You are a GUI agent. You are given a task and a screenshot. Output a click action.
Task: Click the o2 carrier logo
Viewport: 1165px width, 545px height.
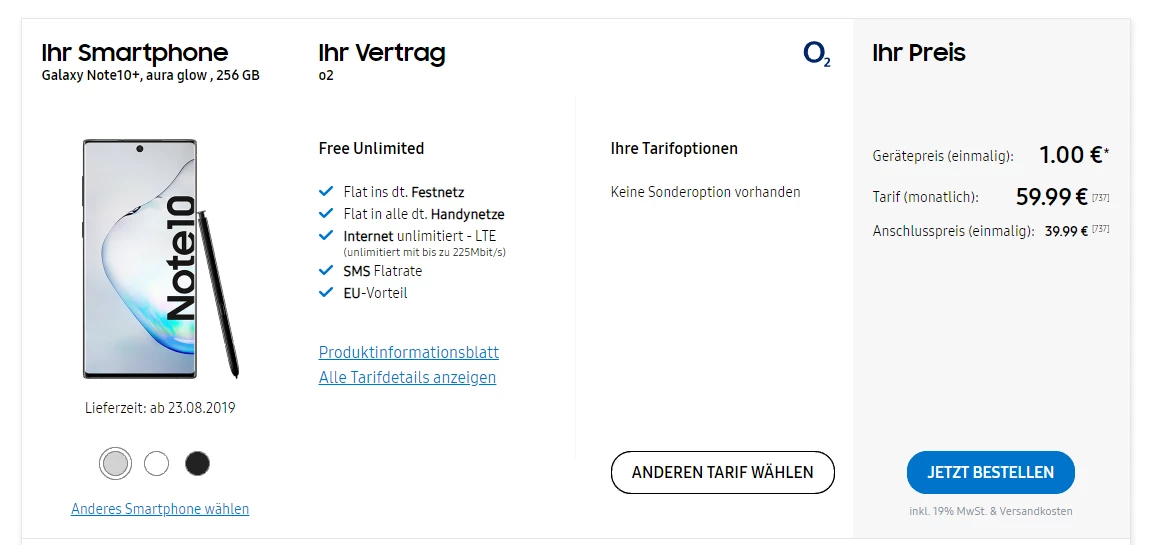[x=816, y=54]
